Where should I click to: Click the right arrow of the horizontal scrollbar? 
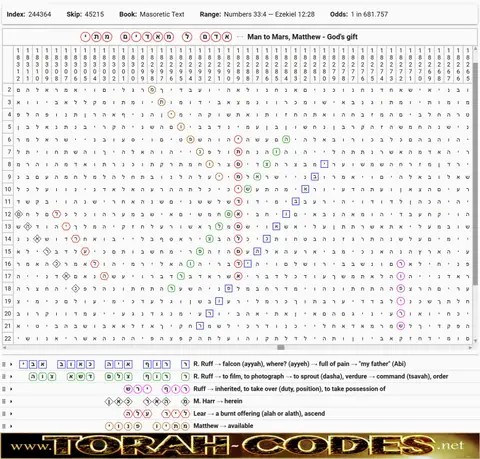(x=470, y=348)
